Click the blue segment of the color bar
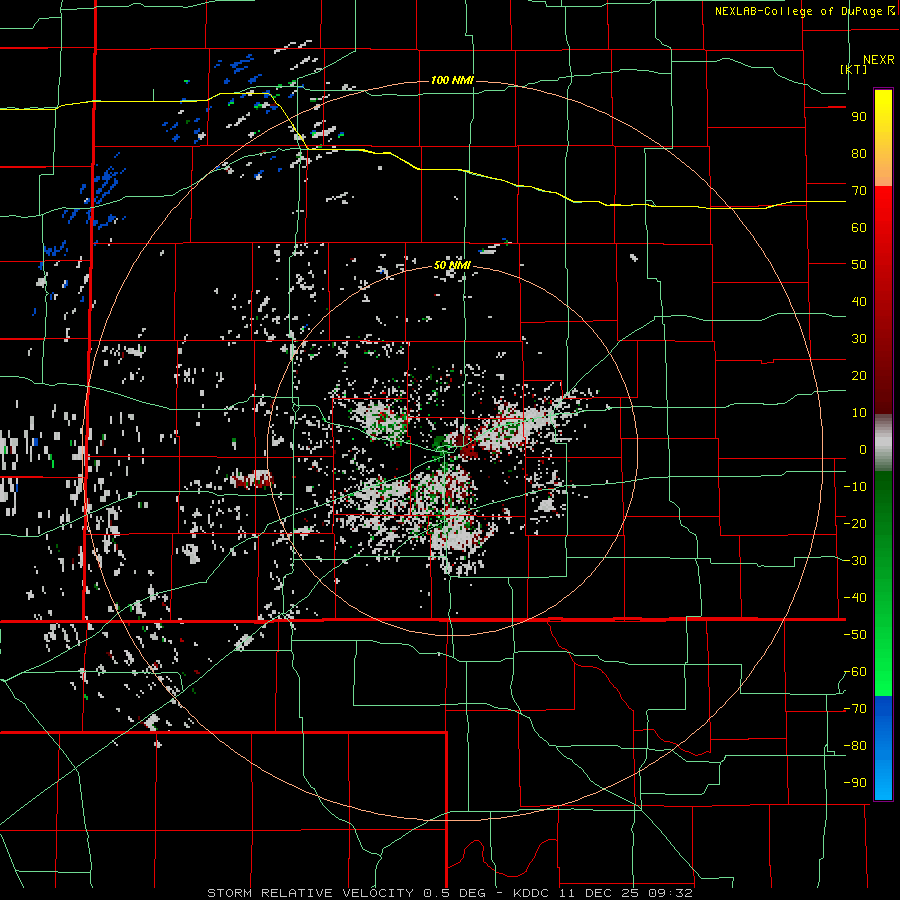 [x=883, y=748]
